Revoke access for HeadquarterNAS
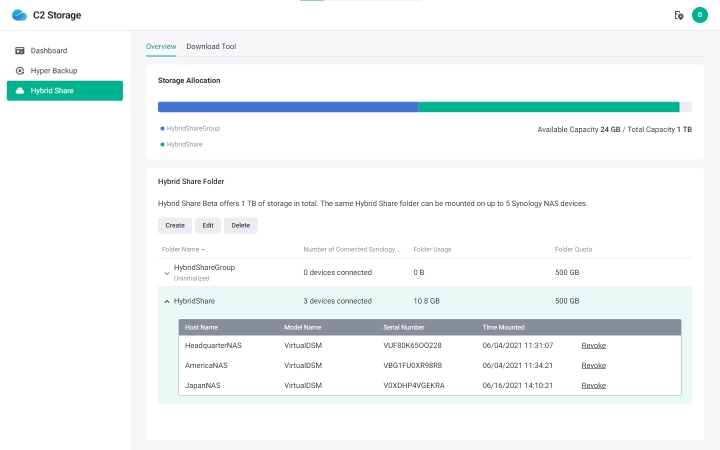720x450 pixels. coord(593,345)
